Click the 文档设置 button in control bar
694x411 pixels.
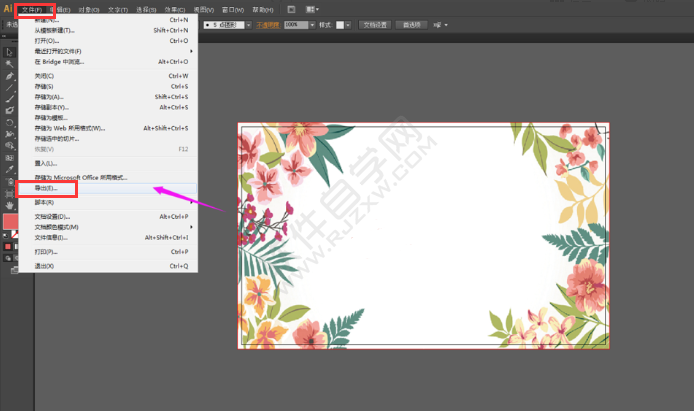(x=374, y=23)
